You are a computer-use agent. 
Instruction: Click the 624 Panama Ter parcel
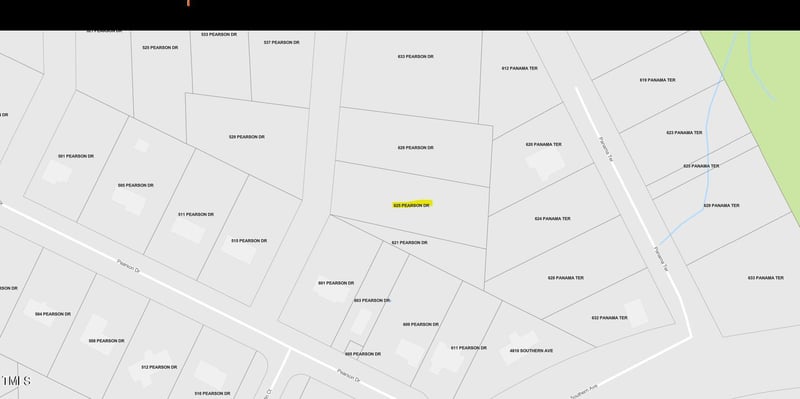coord(553,218)
